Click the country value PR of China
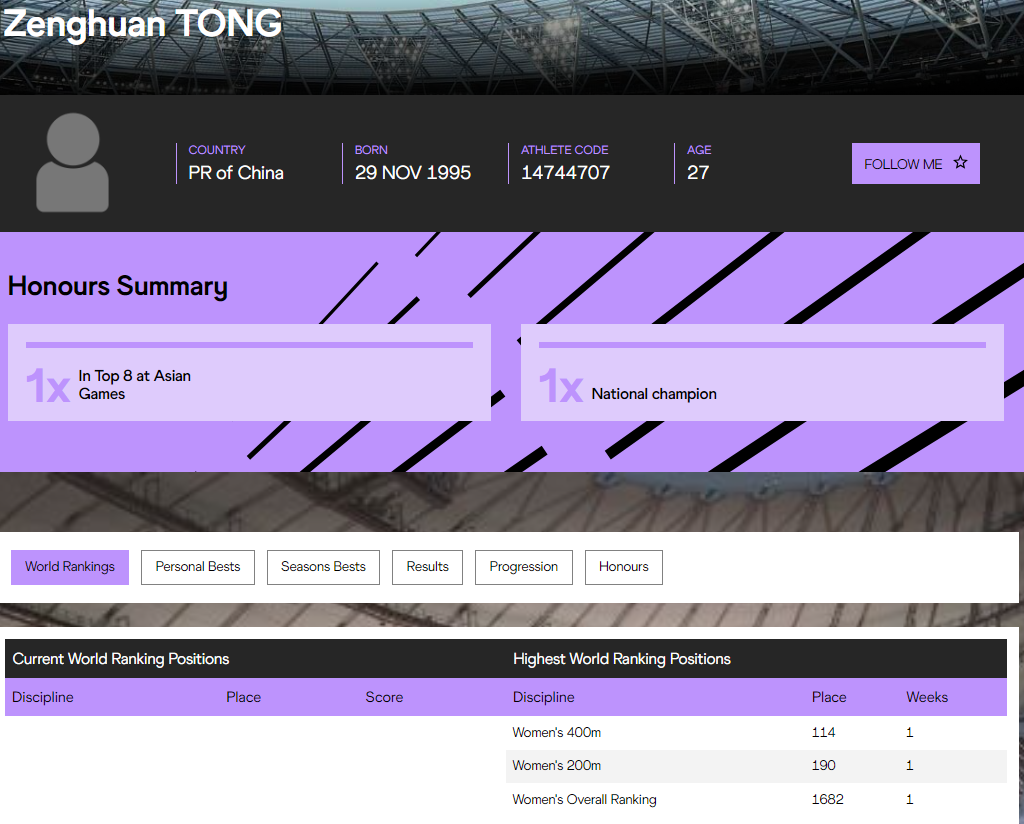1024x824 pixels. [236, 173]
